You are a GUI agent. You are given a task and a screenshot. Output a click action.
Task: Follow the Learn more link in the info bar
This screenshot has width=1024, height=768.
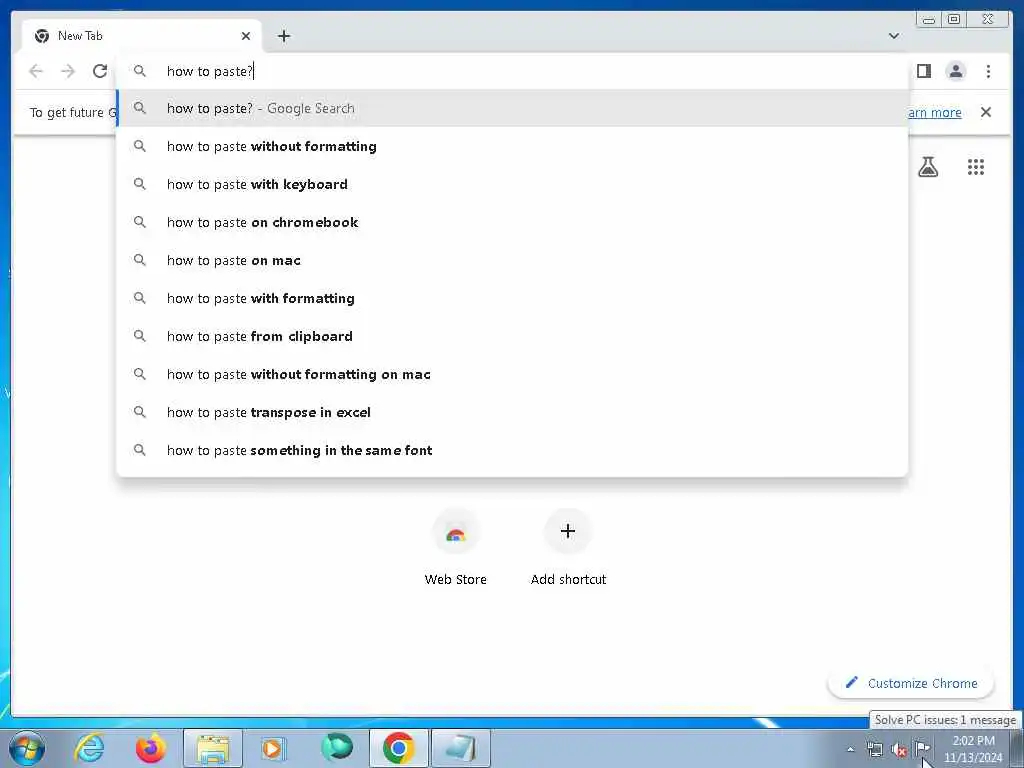click(x=935, y=112)
